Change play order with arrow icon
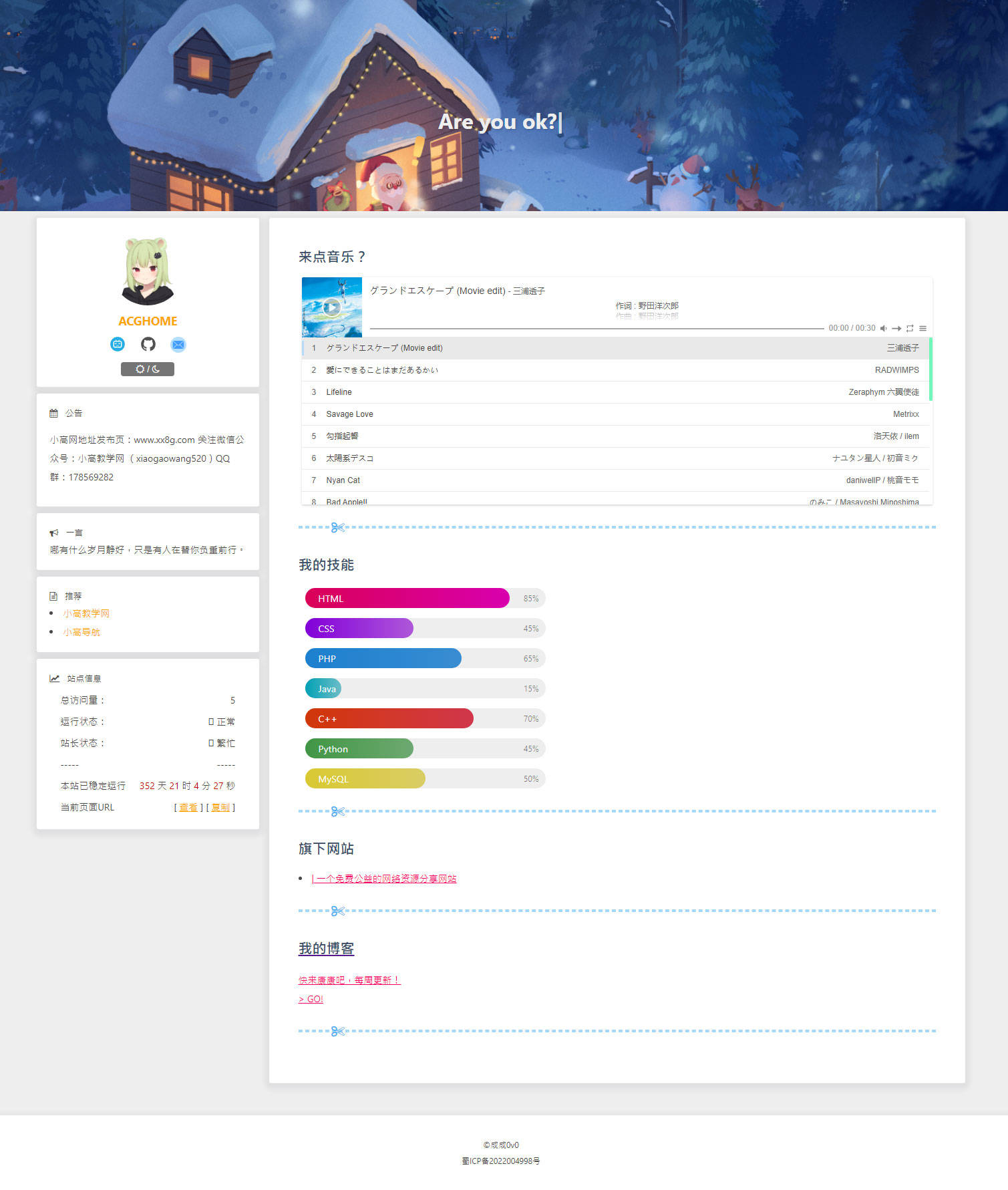Image resolution: width=1008 pixels, height=1190 pixels. coord(896,328)
